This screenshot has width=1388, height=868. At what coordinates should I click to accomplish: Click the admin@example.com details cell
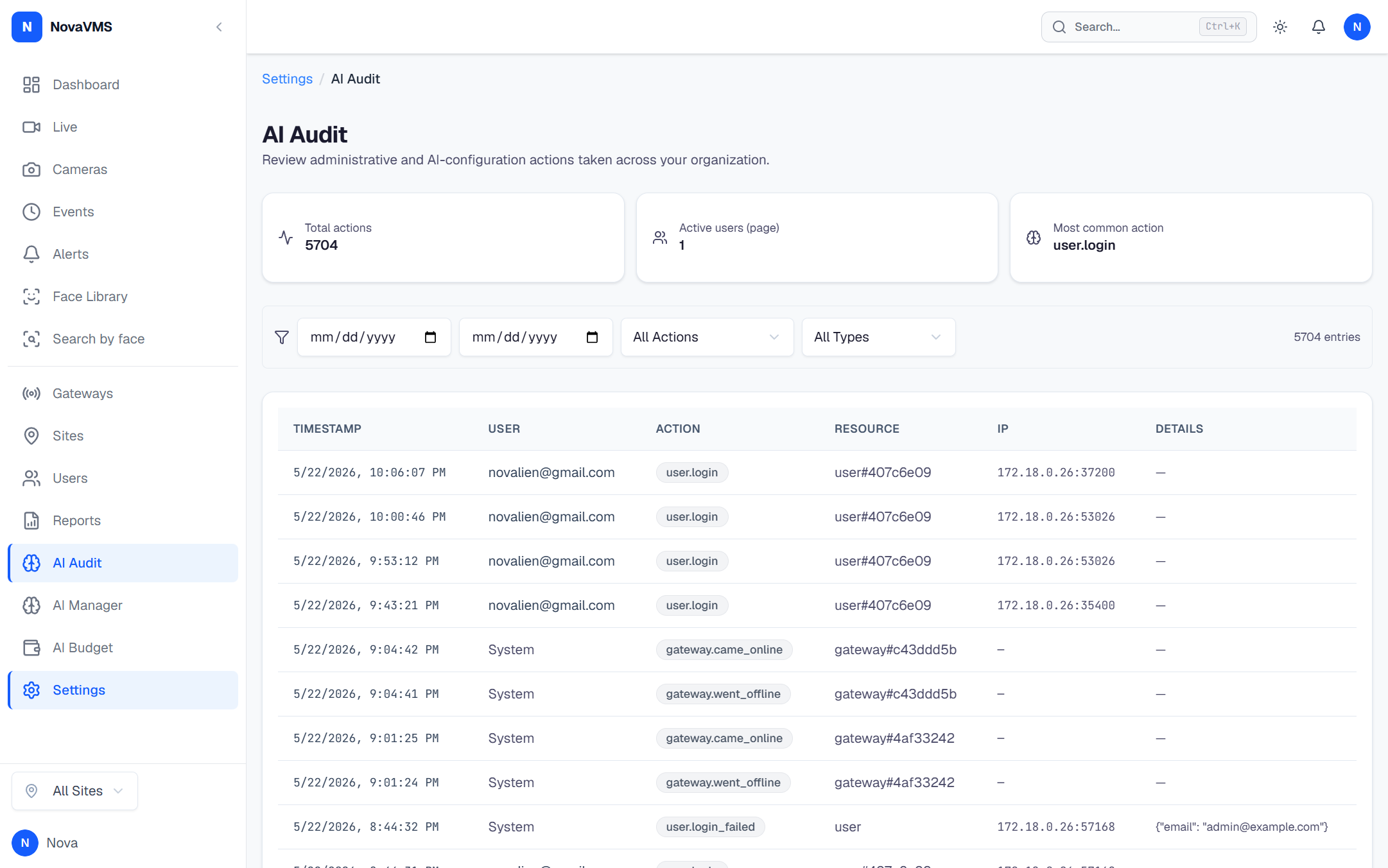point(1242,827)
